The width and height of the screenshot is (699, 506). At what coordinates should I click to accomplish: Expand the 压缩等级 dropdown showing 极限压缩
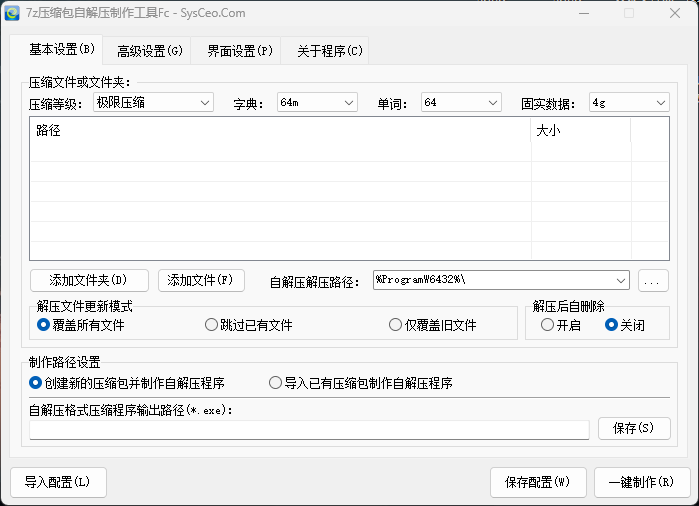[x=153, y=103]
